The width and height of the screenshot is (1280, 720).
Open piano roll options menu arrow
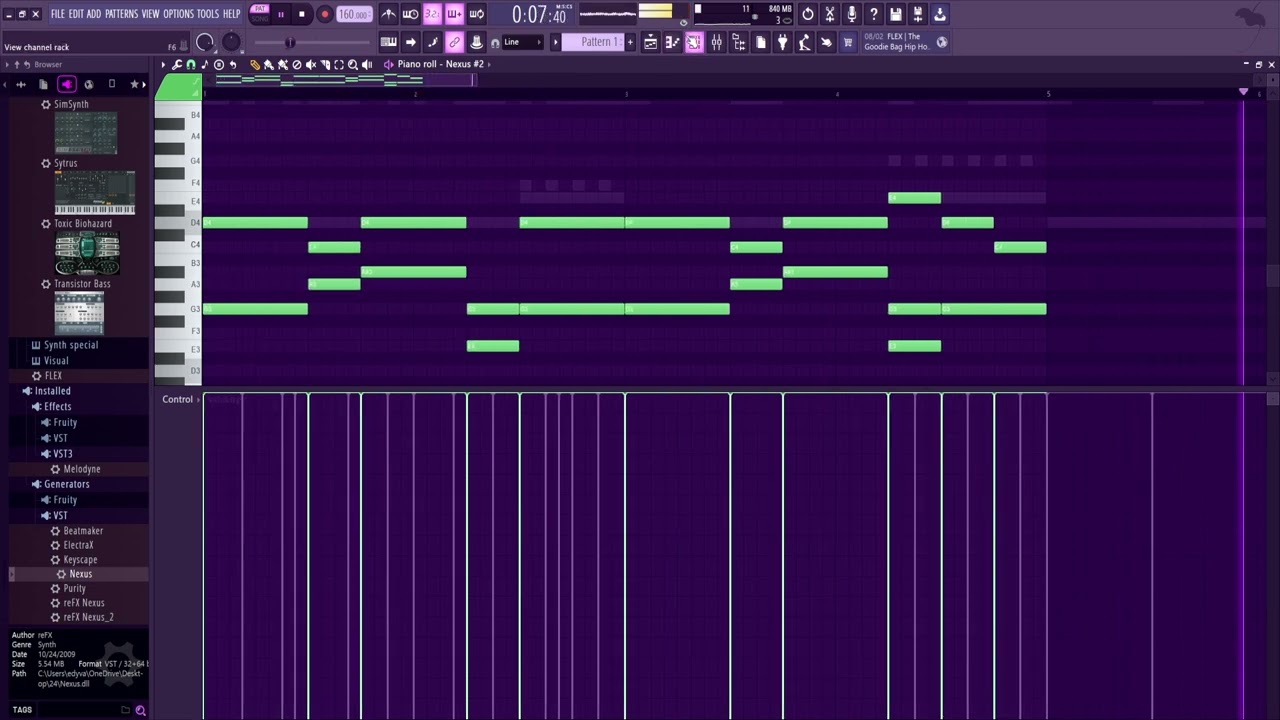[163, 64]
